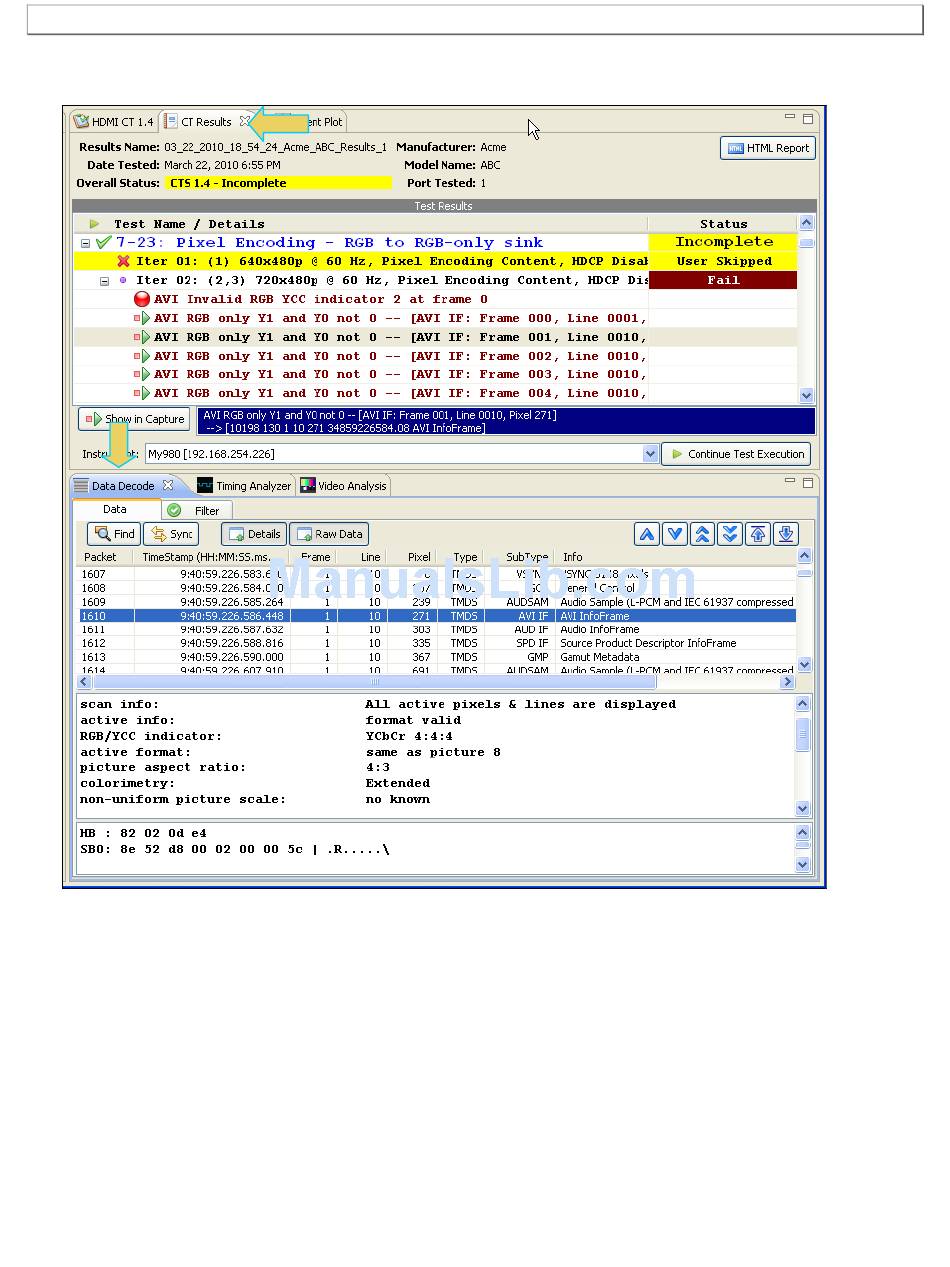Click the green checkmark beside test 7-23
Image resolution: width=950 pixels, height=1267 pixels.
coord(103,242)
